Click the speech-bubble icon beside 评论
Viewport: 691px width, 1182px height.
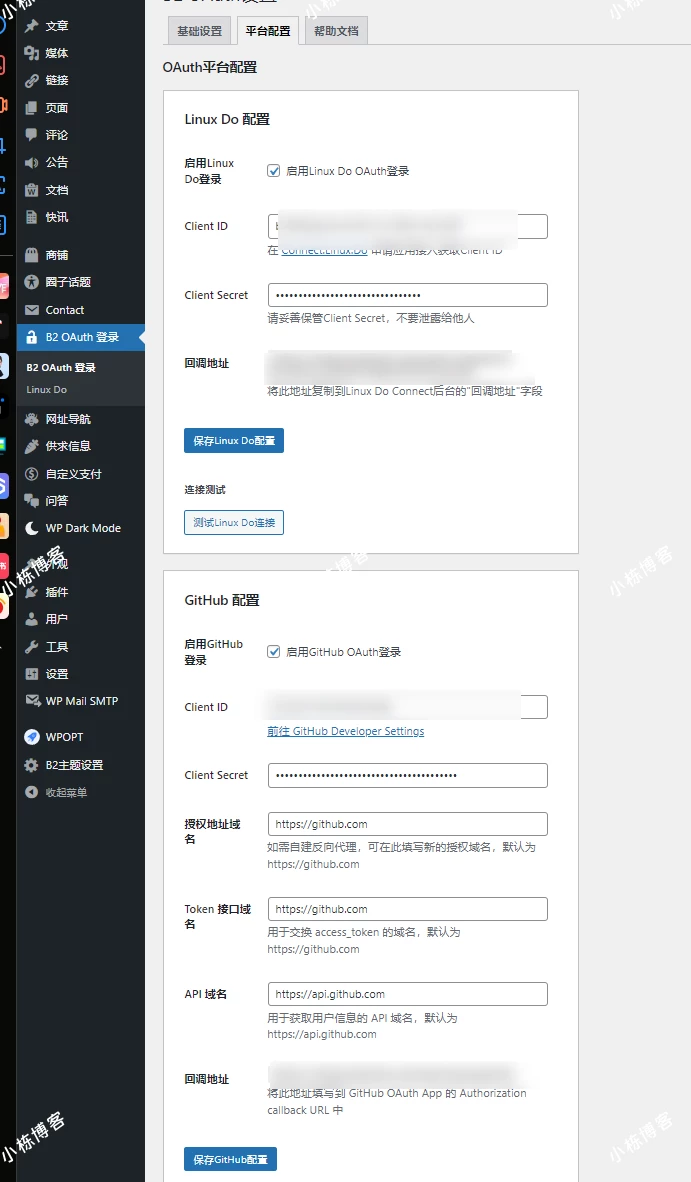pyautogui.click(x=32, y=135)
